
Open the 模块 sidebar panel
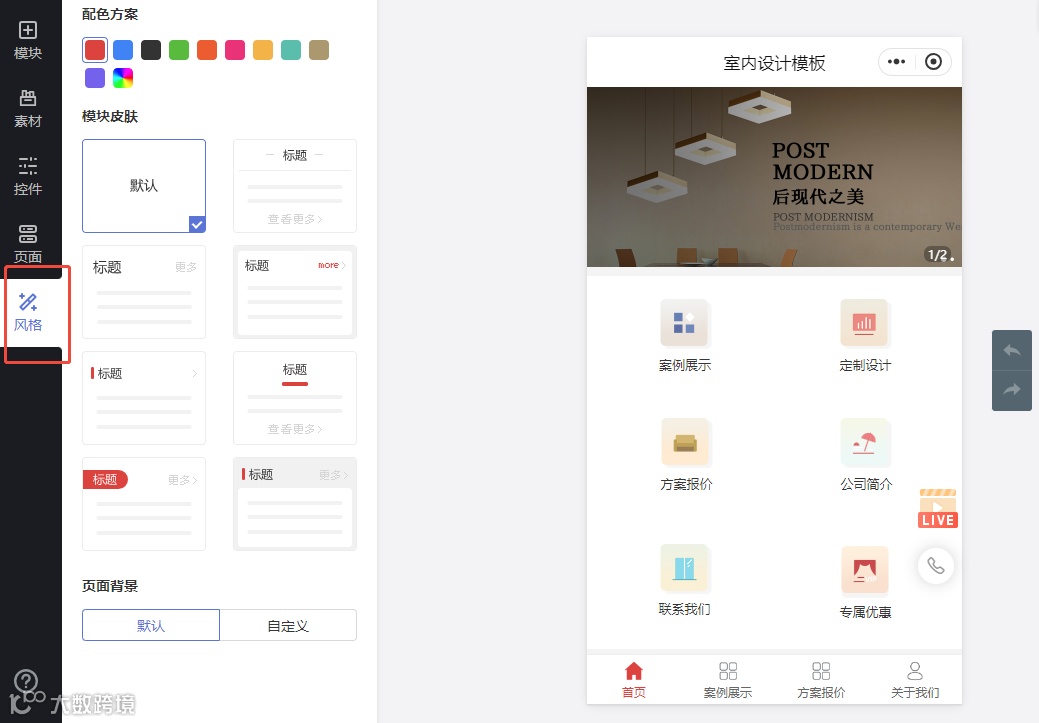pyautogui.click(x=28, y=40)
